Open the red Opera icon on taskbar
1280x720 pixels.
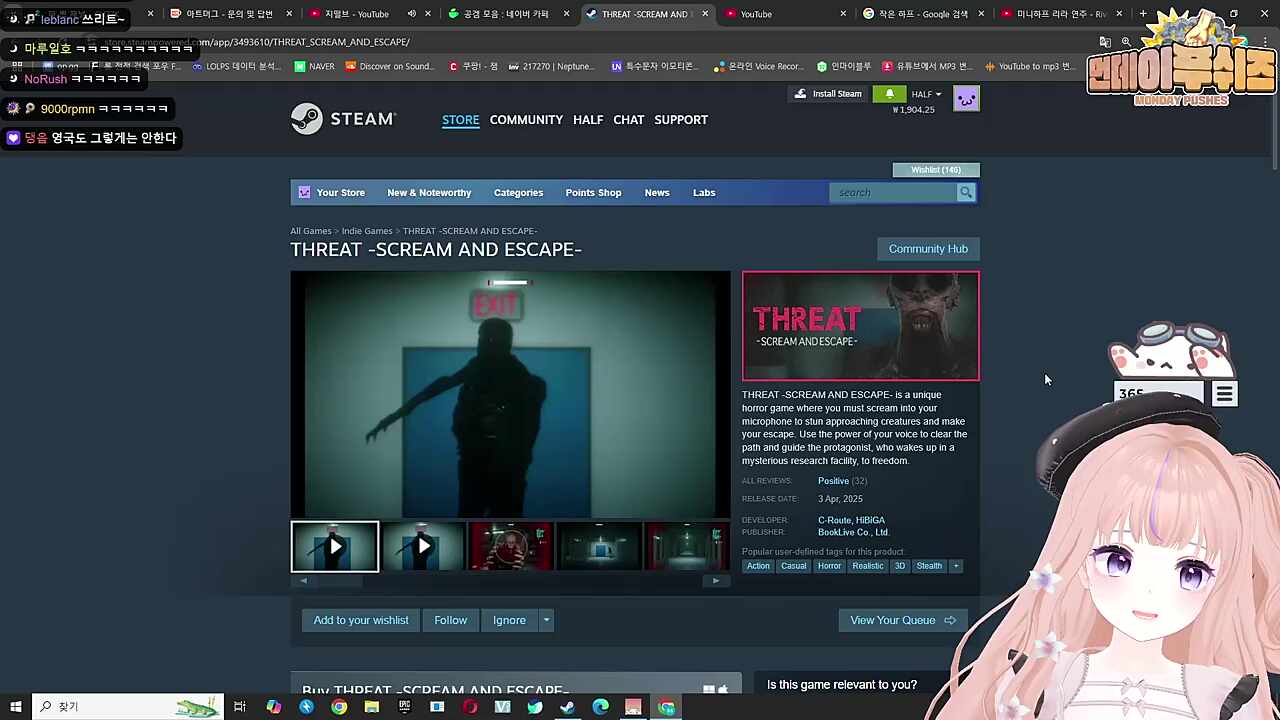pos(470,707)
